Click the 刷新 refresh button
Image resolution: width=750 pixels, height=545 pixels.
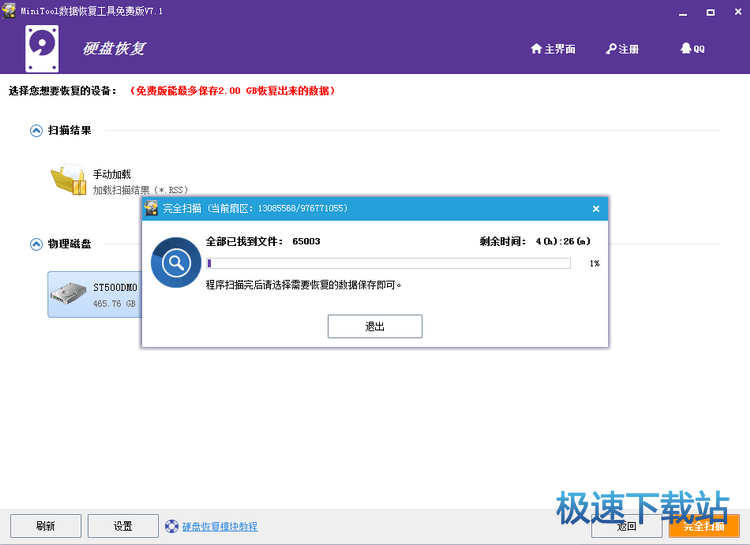pos(46,526)
